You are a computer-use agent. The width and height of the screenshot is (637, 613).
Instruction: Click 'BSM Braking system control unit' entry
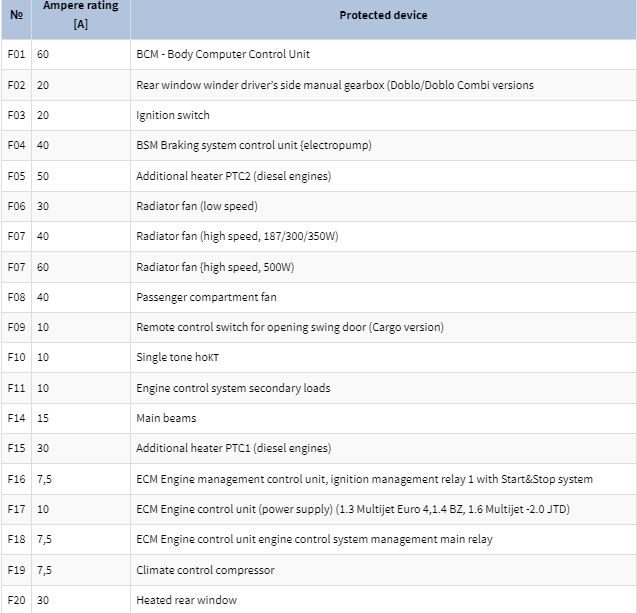(x=253, y=145)
